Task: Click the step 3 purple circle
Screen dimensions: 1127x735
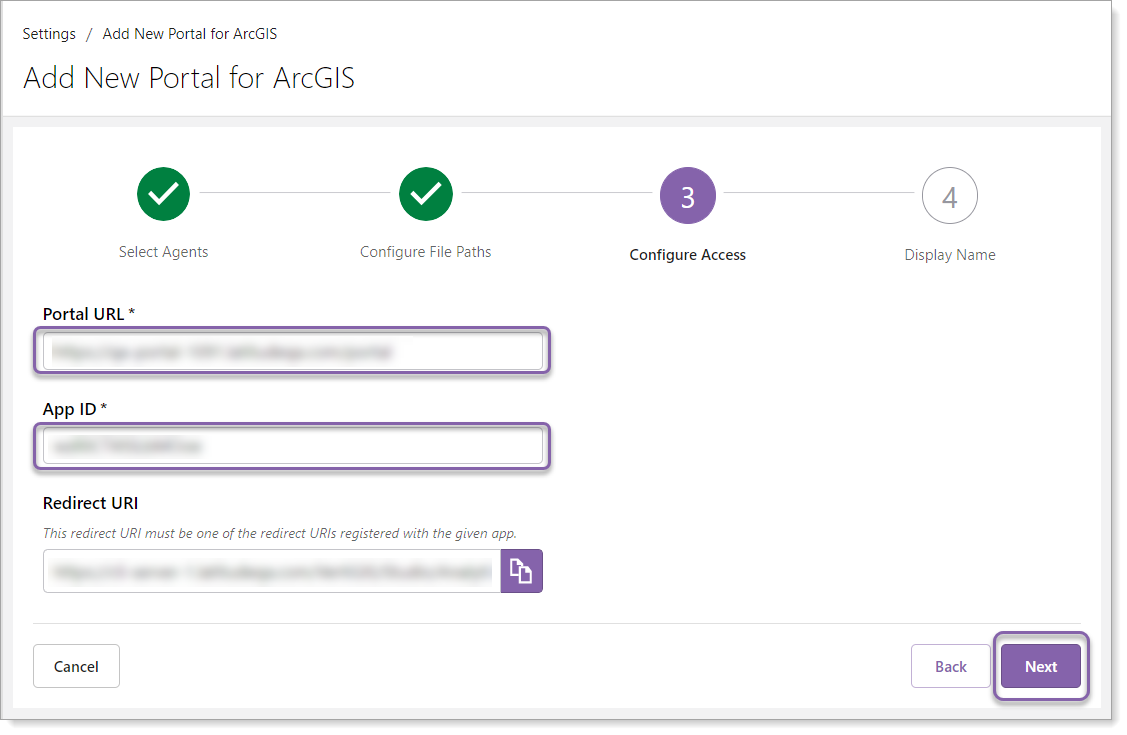Action: click(x=688, y=196)
